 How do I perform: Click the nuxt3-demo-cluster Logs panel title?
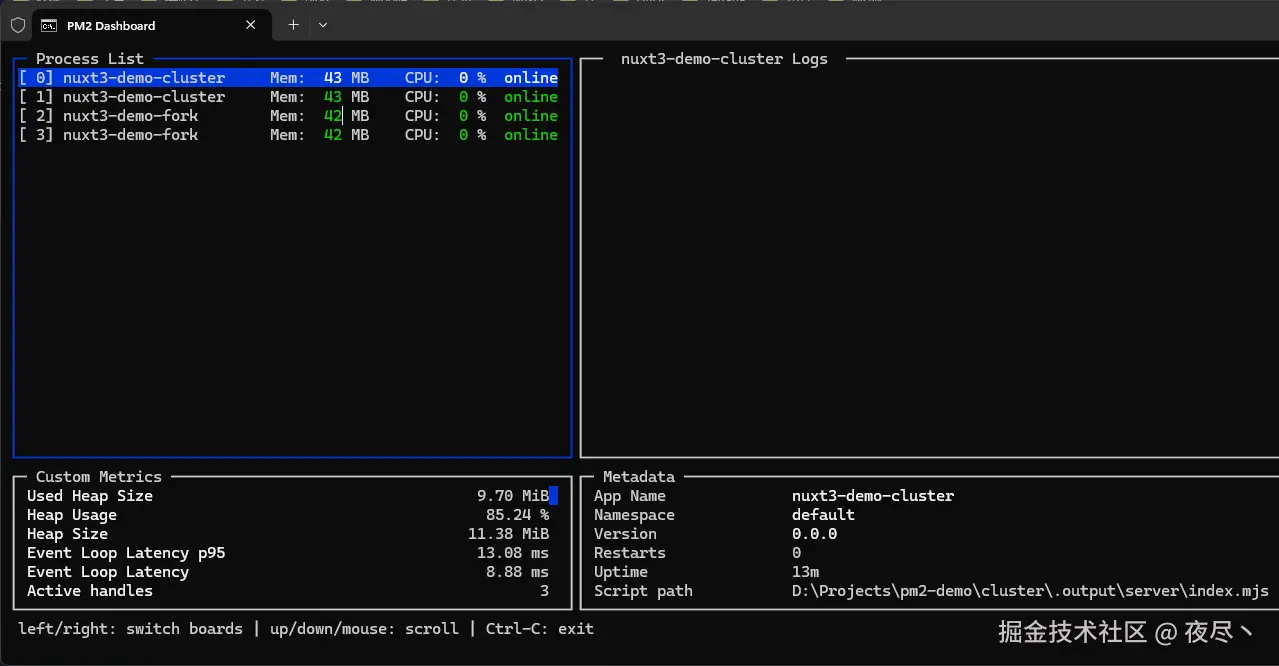click(724, 59)
